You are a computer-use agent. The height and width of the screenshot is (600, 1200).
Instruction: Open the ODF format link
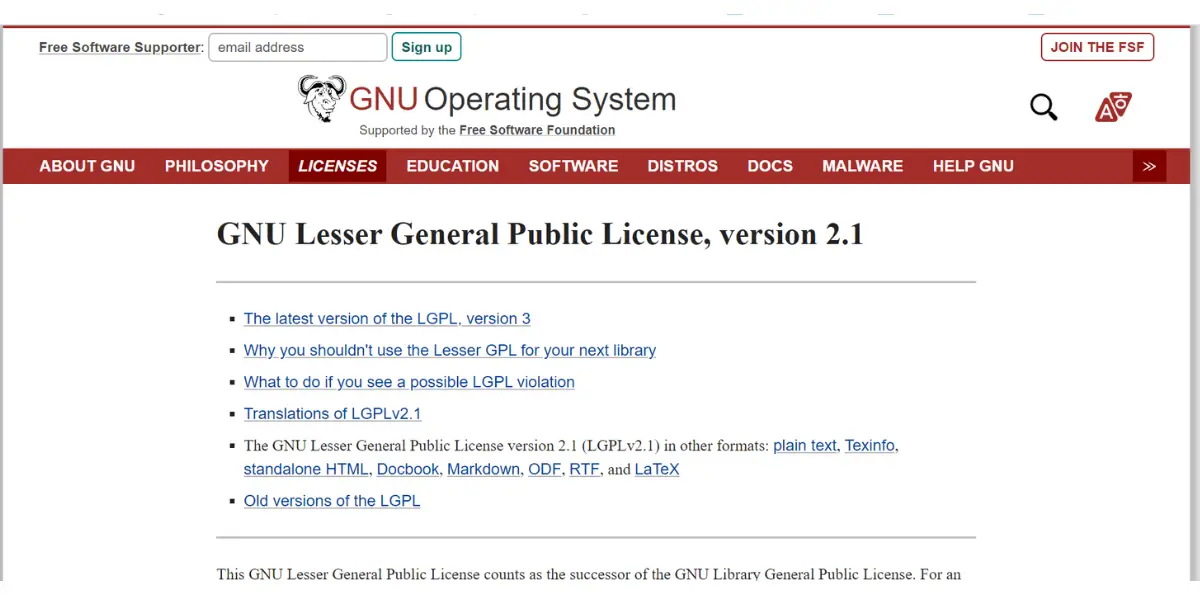(x=544, y=469)
